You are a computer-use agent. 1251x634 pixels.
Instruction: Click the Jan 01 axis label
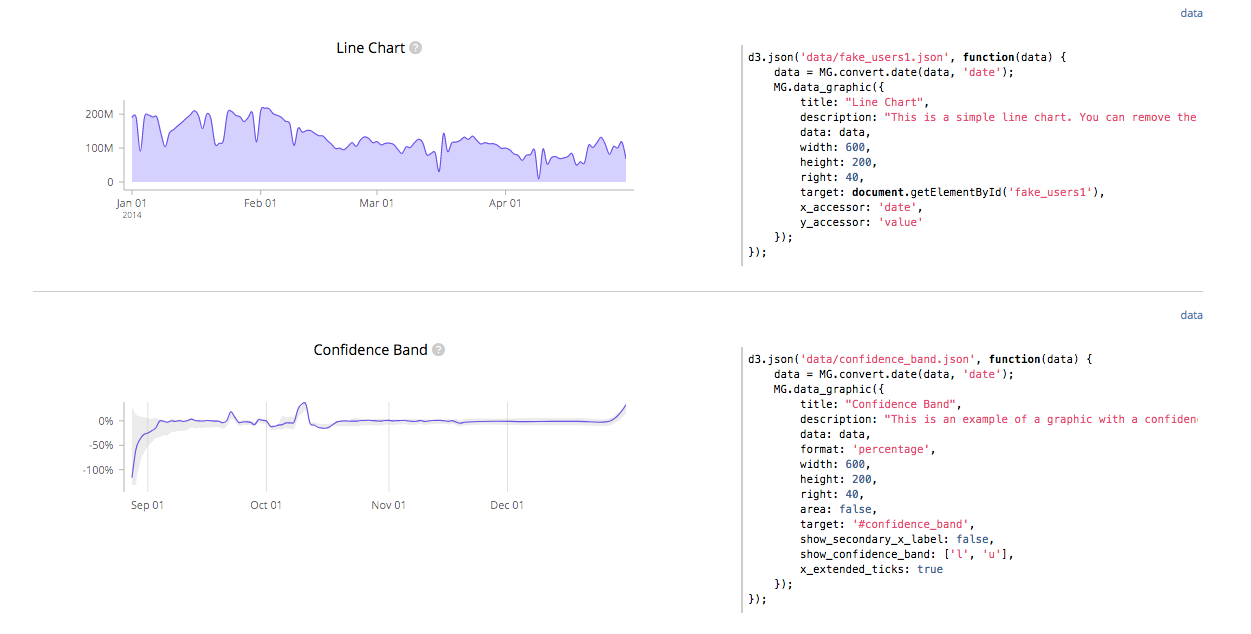click(x=131, y=202)
